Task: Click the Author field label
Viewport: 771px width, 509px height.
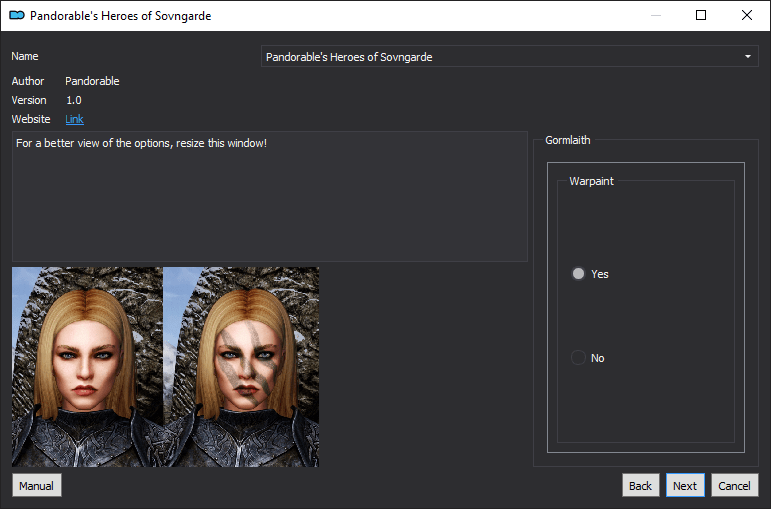Action: (28, 81)
